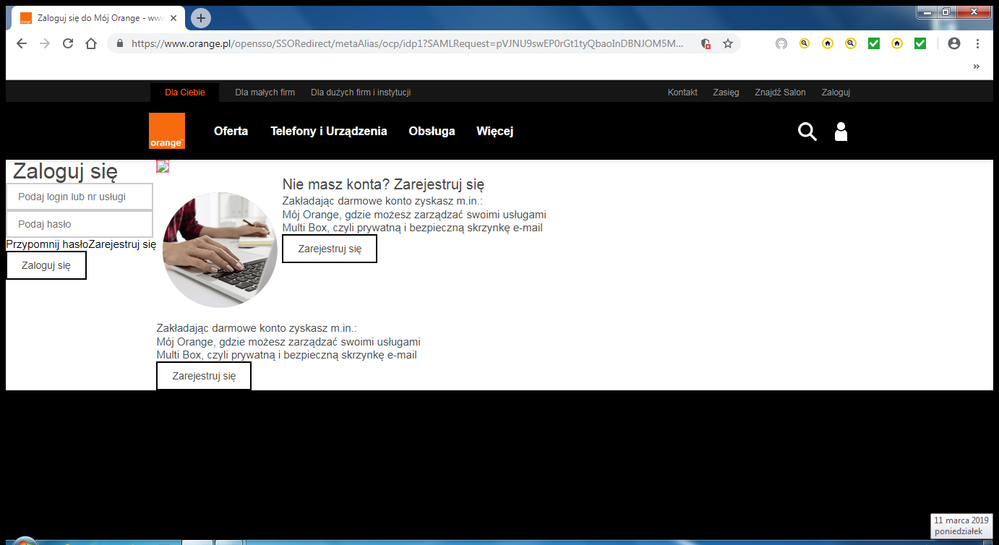
Task: Click the Podaj hasło password field
Action: pyautogui.click(x=80, y=225)
